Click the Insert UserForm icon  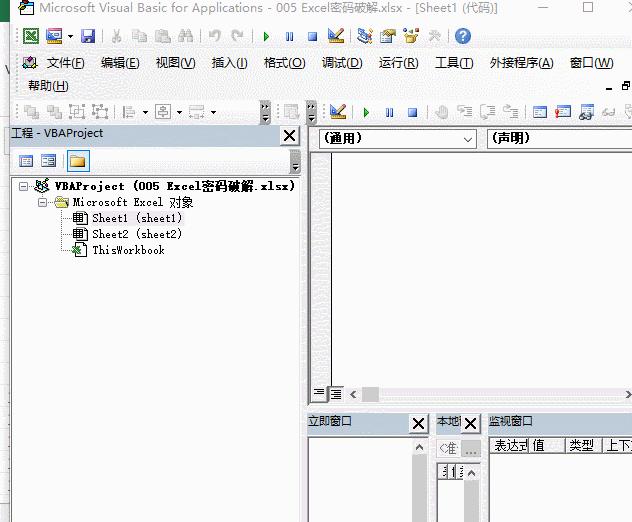pyautogui.click(x=54, y=36)
